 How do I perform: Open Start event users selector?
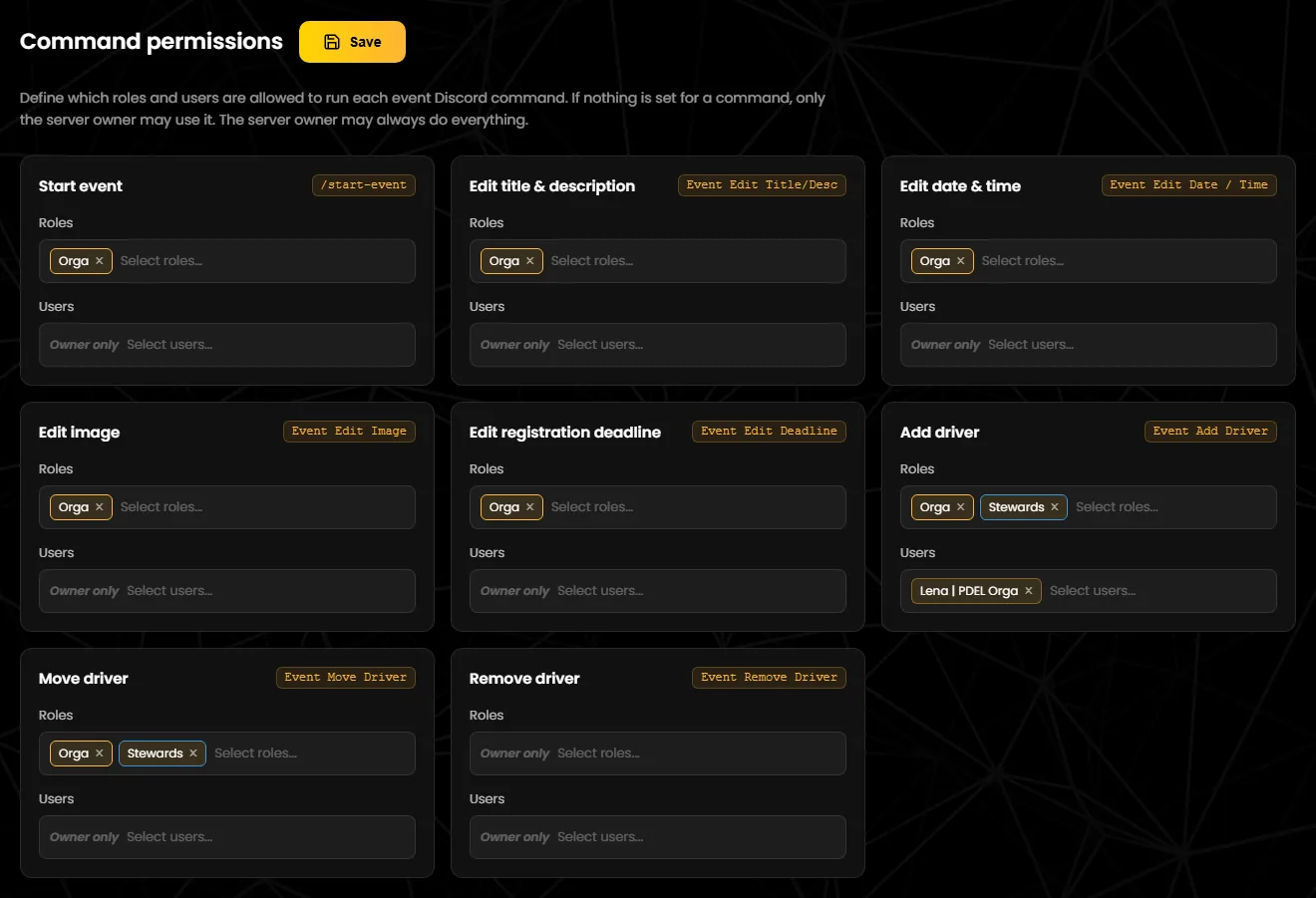(227, 345)
